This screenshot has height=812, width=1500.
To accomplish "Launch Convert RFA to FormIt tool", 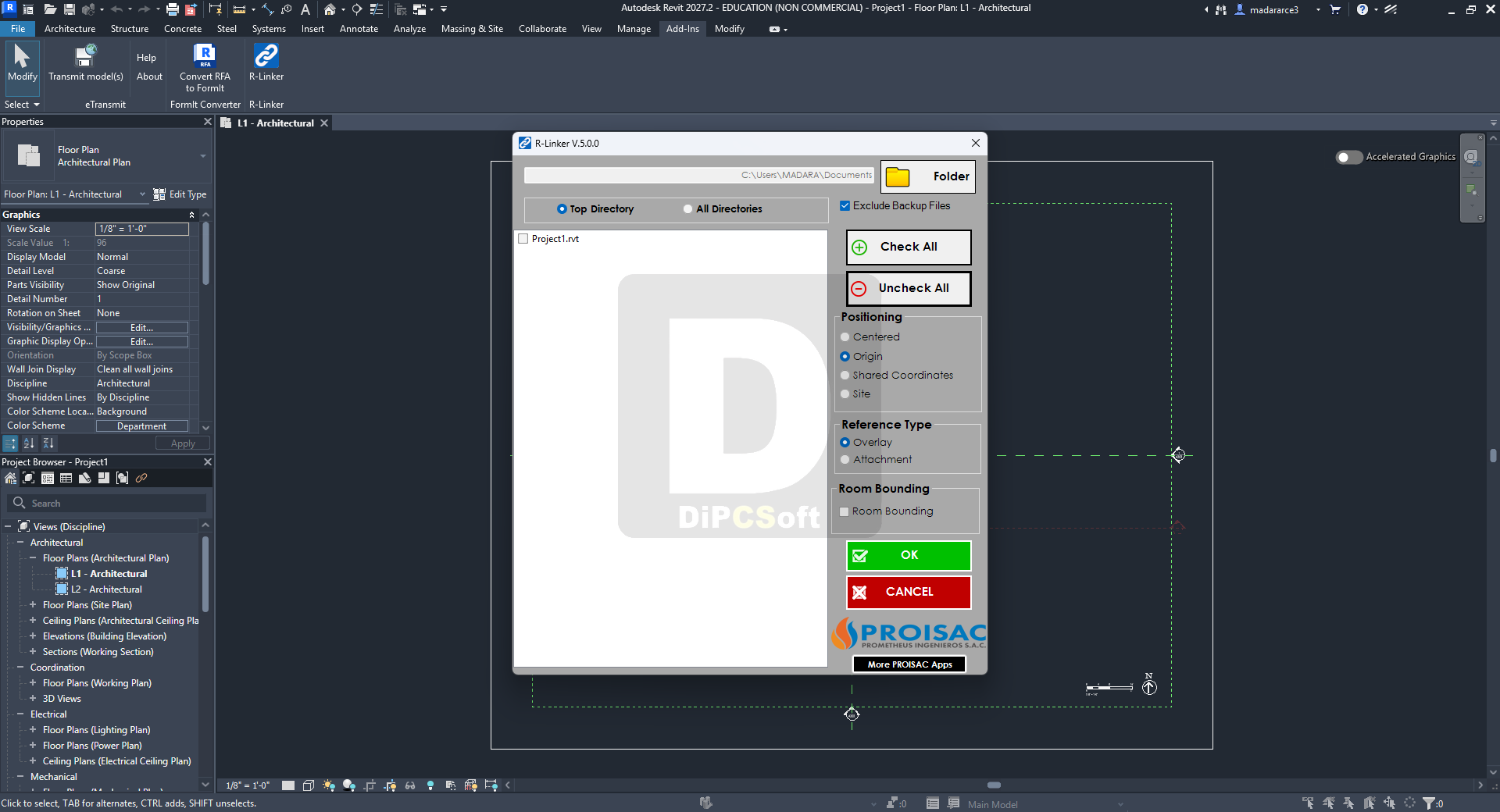I will point(205,68).
